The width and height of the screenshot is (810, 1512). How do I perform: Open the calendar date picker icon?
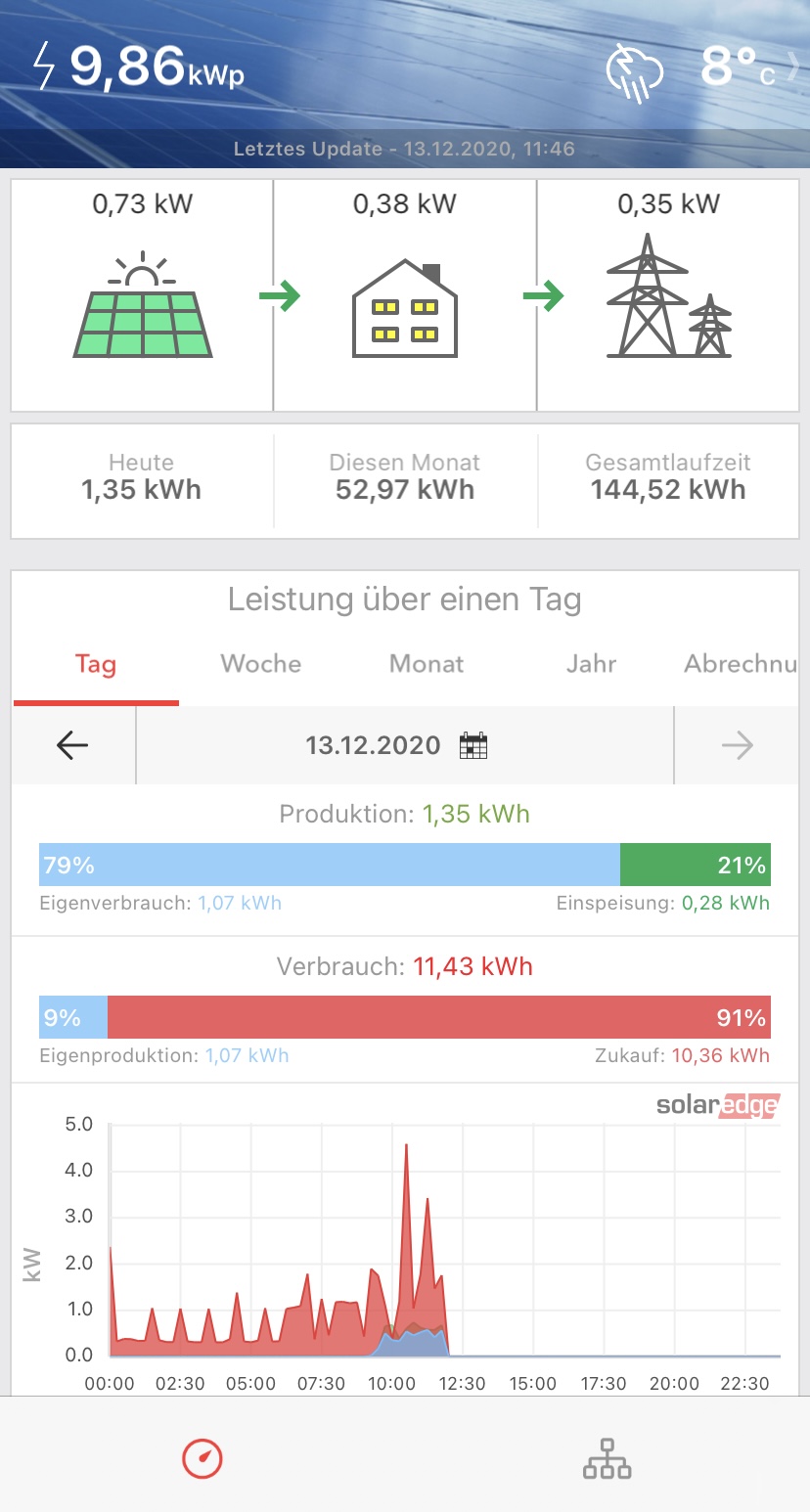(x=473, y=746)
